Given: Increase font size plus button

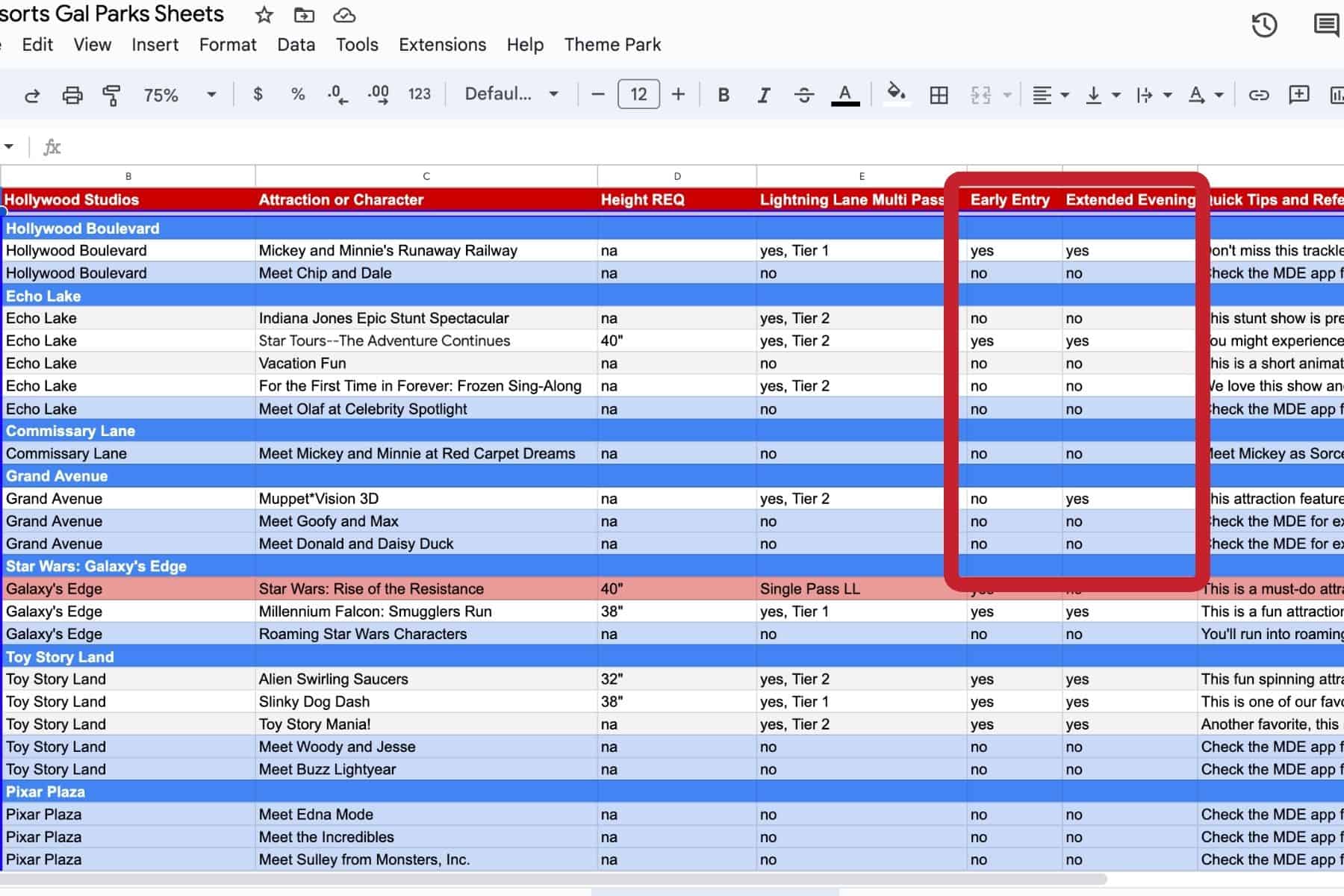Looking at the screenshot, I should [x=678, y=94].
